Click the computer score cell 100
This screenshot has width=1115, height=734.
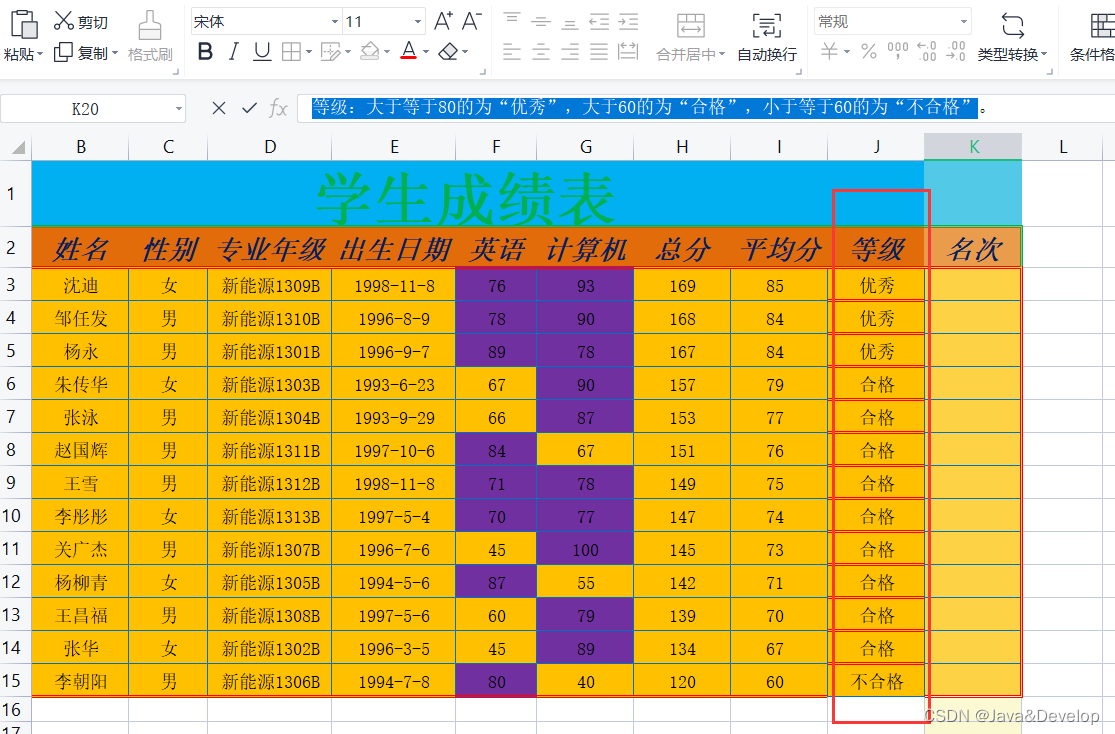[x=585, y=550]
